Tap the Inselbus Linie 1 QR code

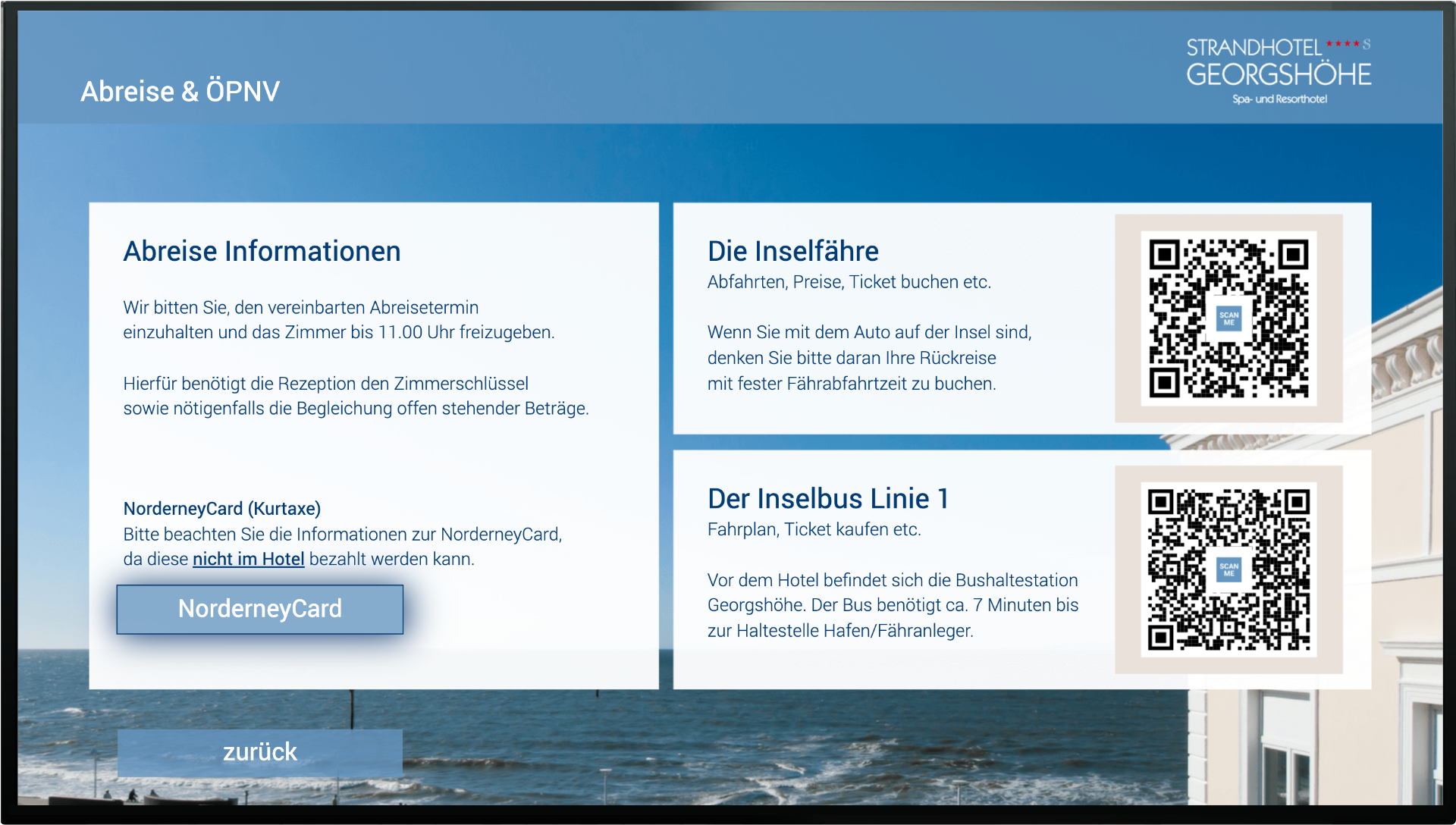tap(1228, 569)
